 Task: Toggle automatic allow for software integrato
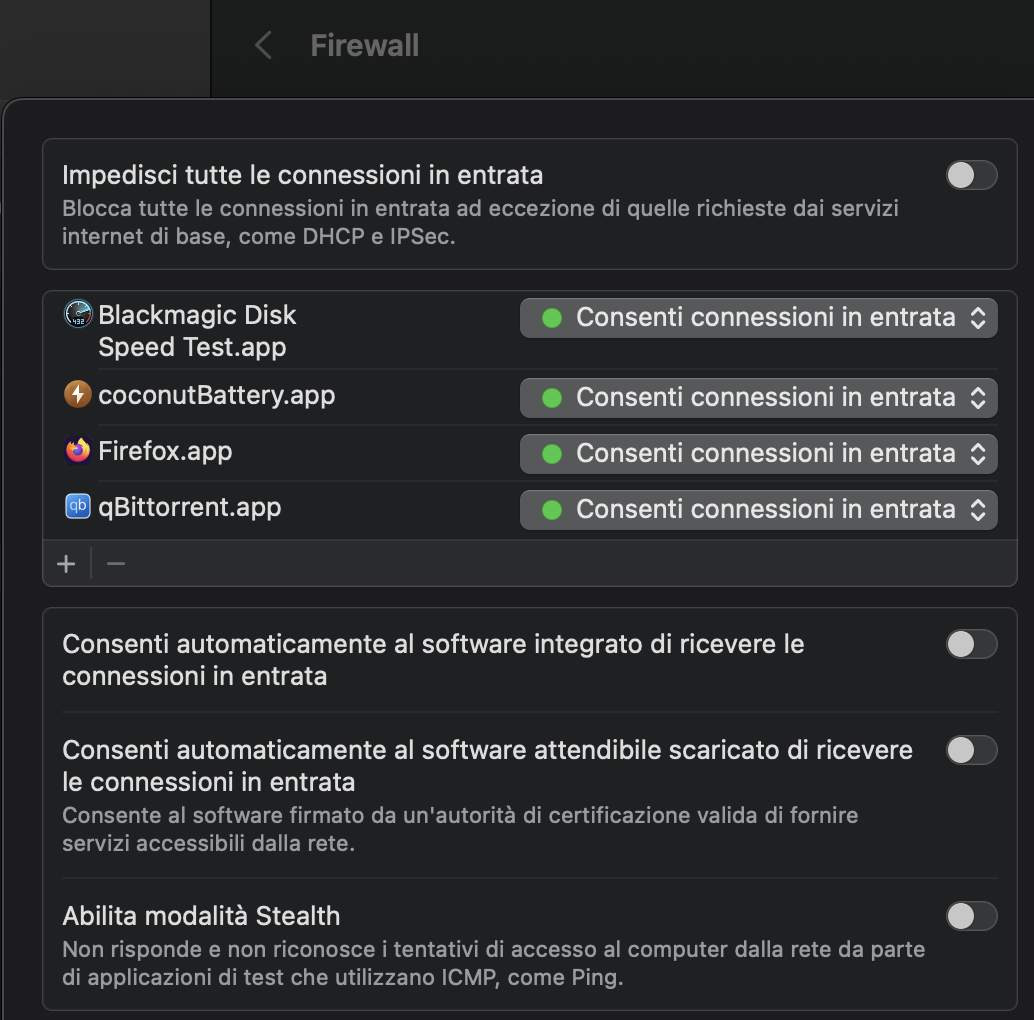pyautogui.click(x=971, y=644)
